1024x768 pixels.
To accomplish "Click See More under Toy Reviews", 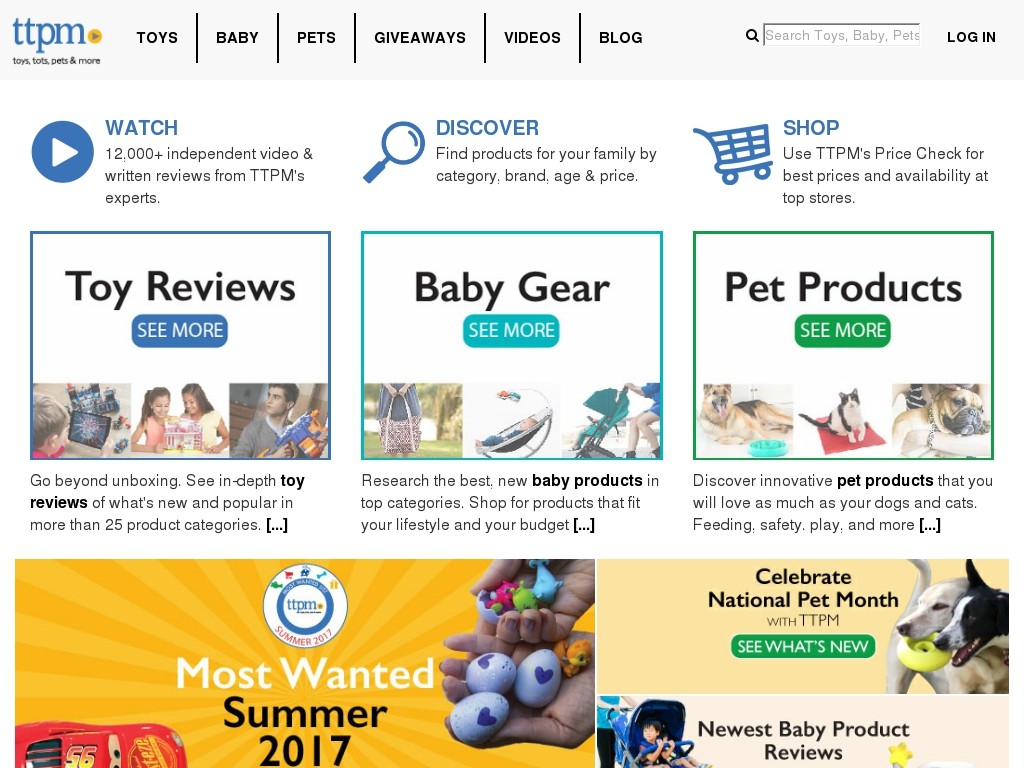I will (x=180, y=330).
